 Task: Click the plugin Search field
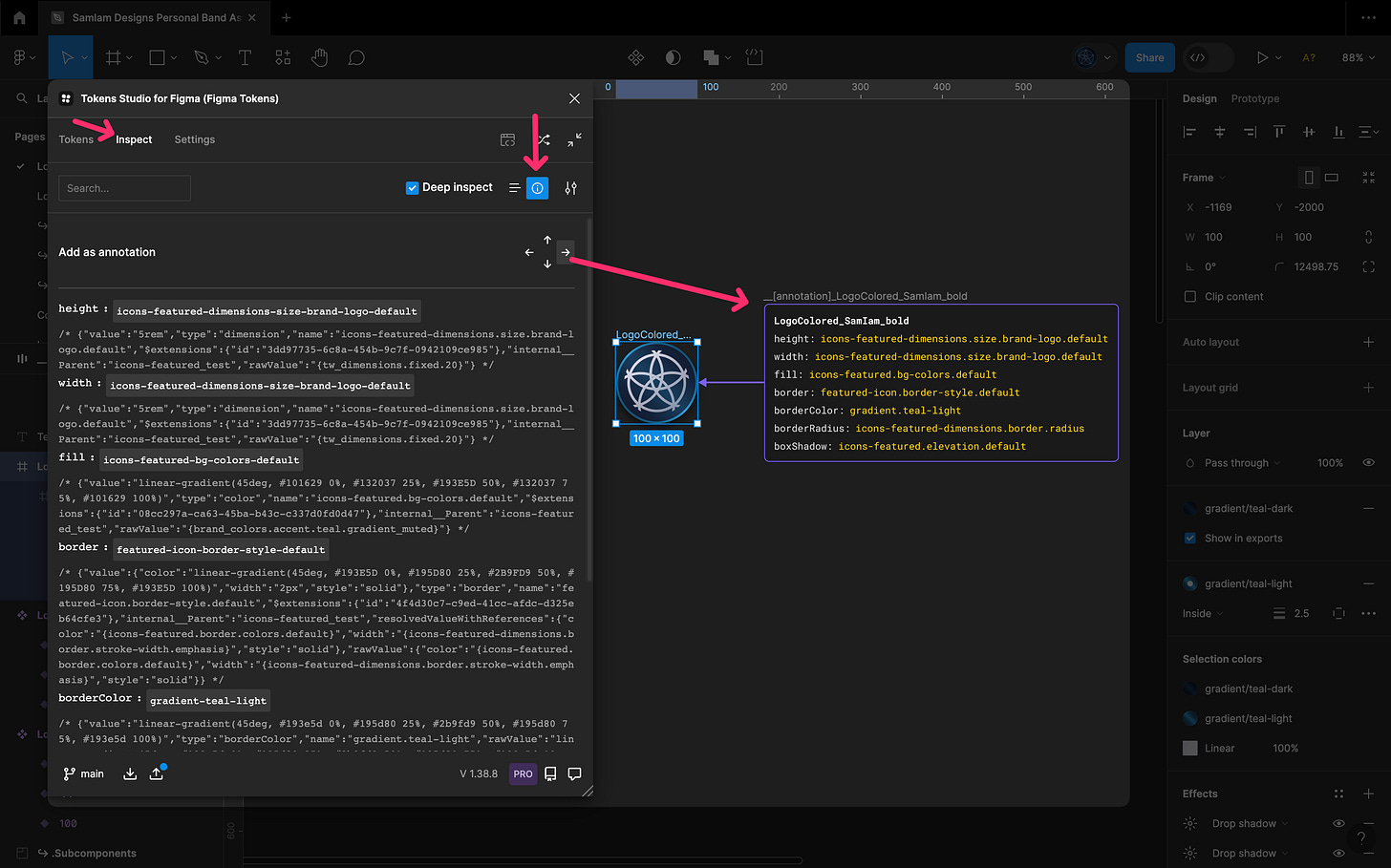(x=124, y=188)
